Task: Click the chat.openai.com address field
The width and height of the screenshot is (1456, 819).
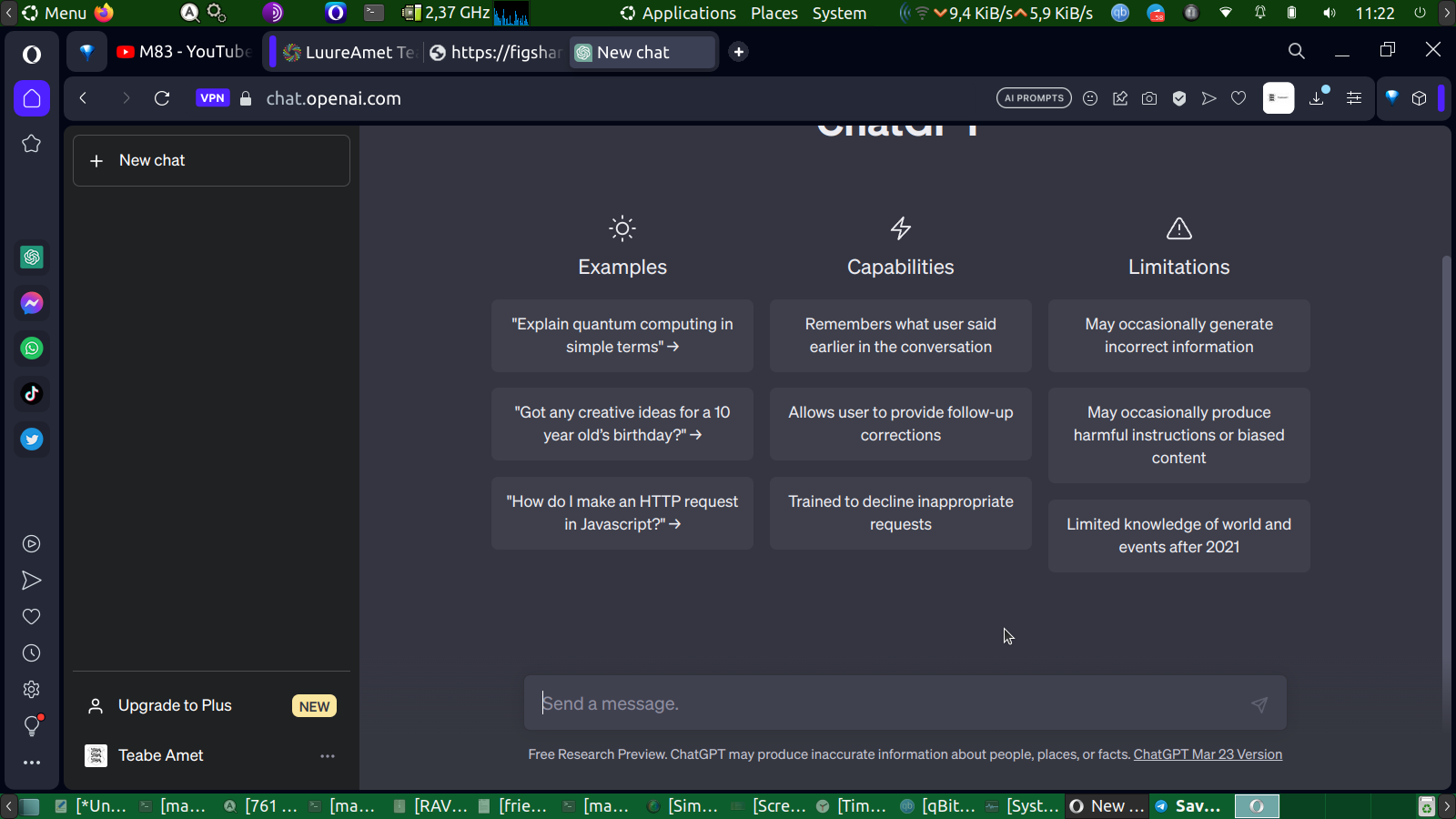Action: [333, 98]
